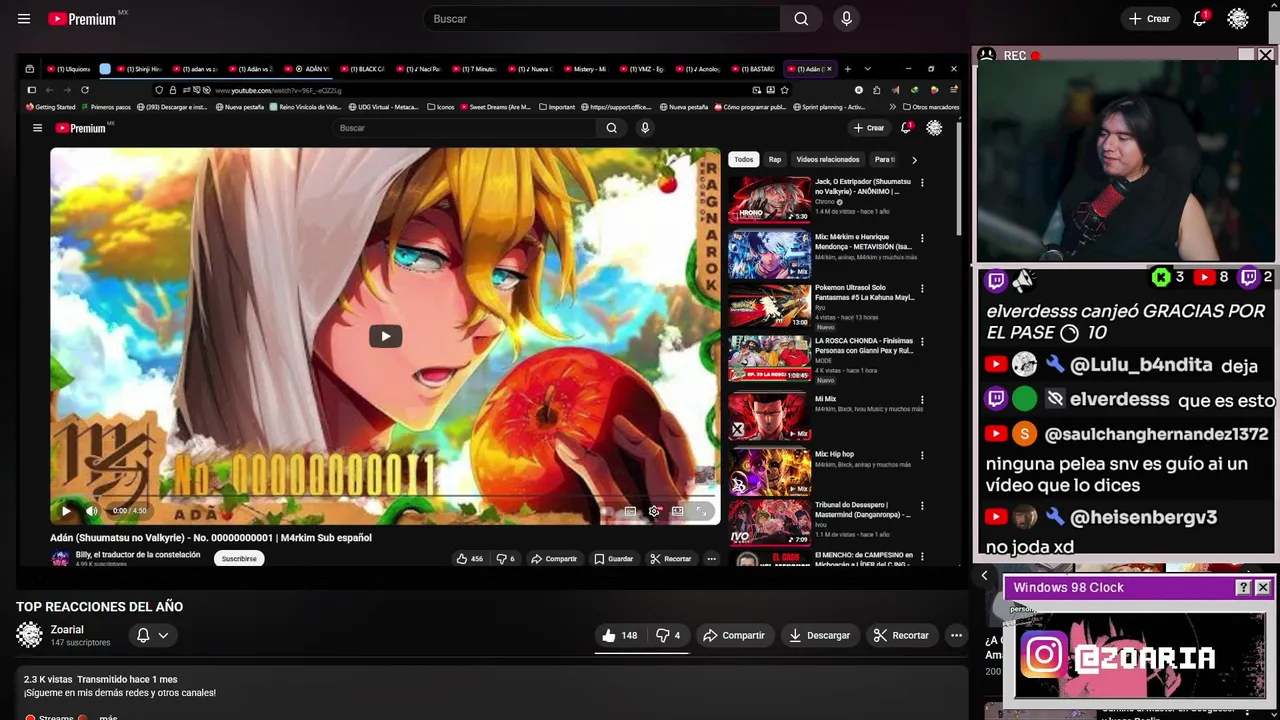Switch to the '(1) BASTARD' browser tab
Screen dimensions: 1280x720
coord(752,69)
